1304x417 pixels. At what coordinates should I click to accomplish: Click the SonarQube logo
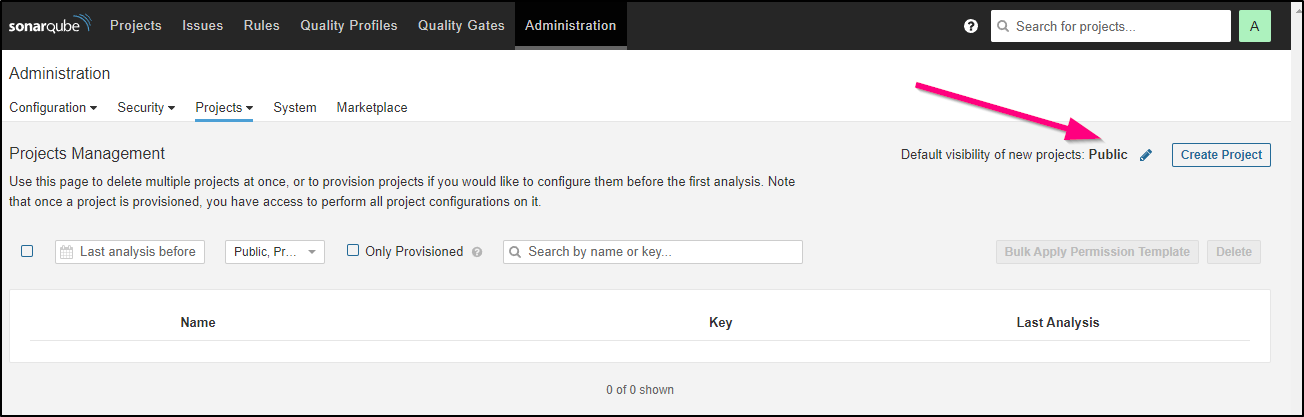tap(52, 25)
